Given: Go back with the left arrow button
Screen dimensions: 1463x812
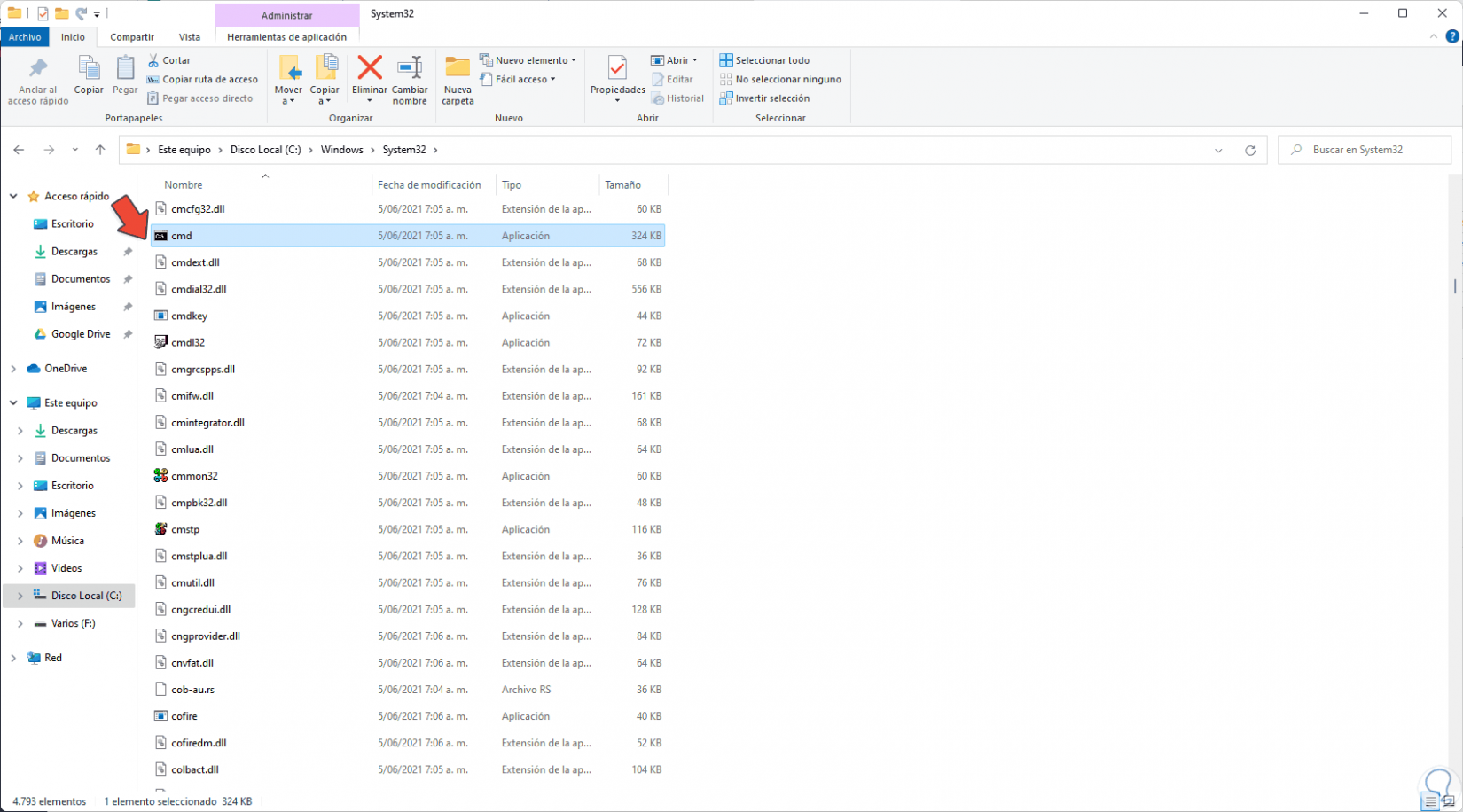Looking at the screenshot, I should pos(19,150).
